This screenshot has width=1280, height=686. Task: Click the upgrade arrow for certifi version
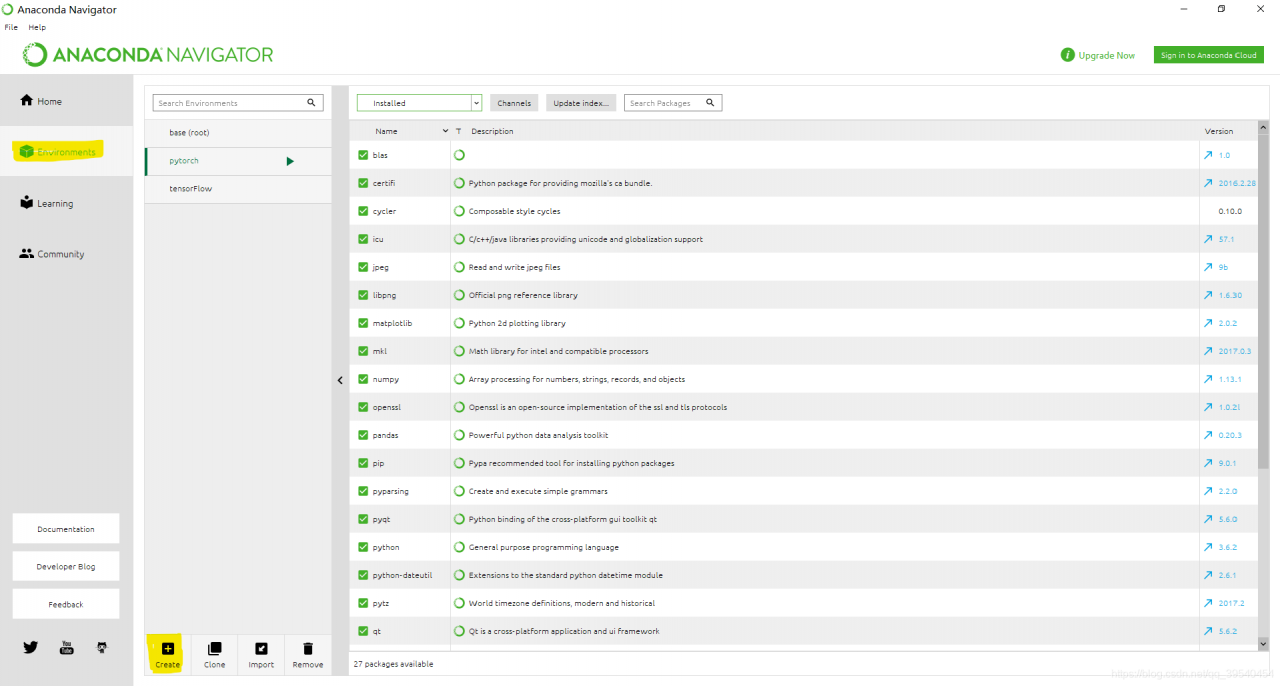point(1208,183)
